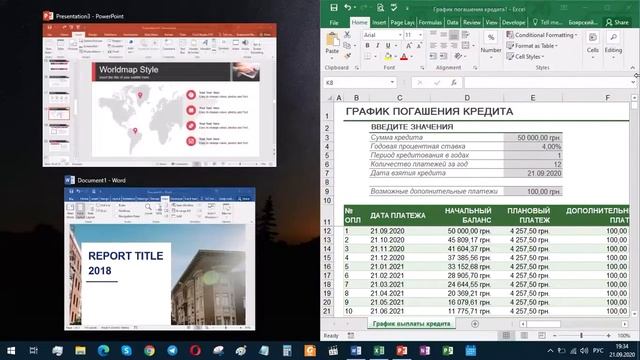Toggle Bold formatting

click(x=367, y=45)
